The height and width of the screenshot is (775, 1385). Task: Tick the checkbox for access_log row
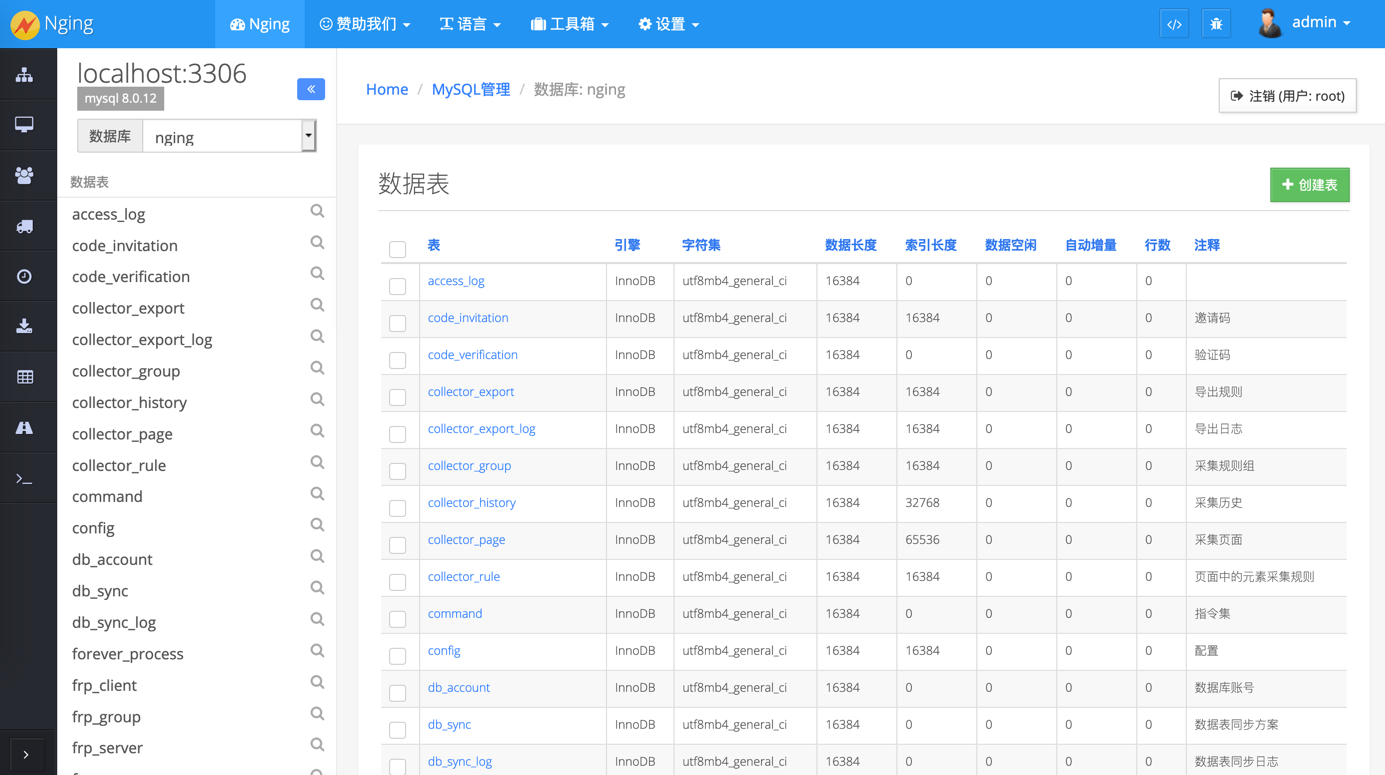pyautogui.click(x=398, y=286)
